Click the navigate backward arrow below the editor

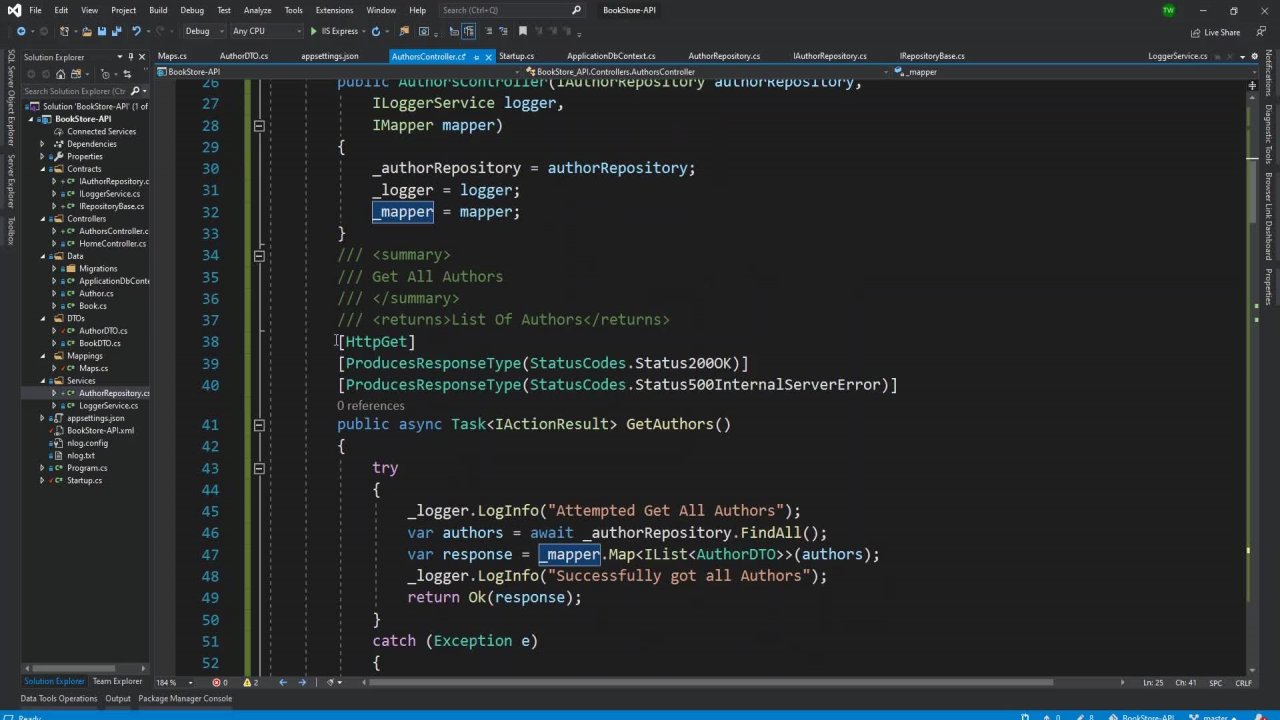point(282,682)
